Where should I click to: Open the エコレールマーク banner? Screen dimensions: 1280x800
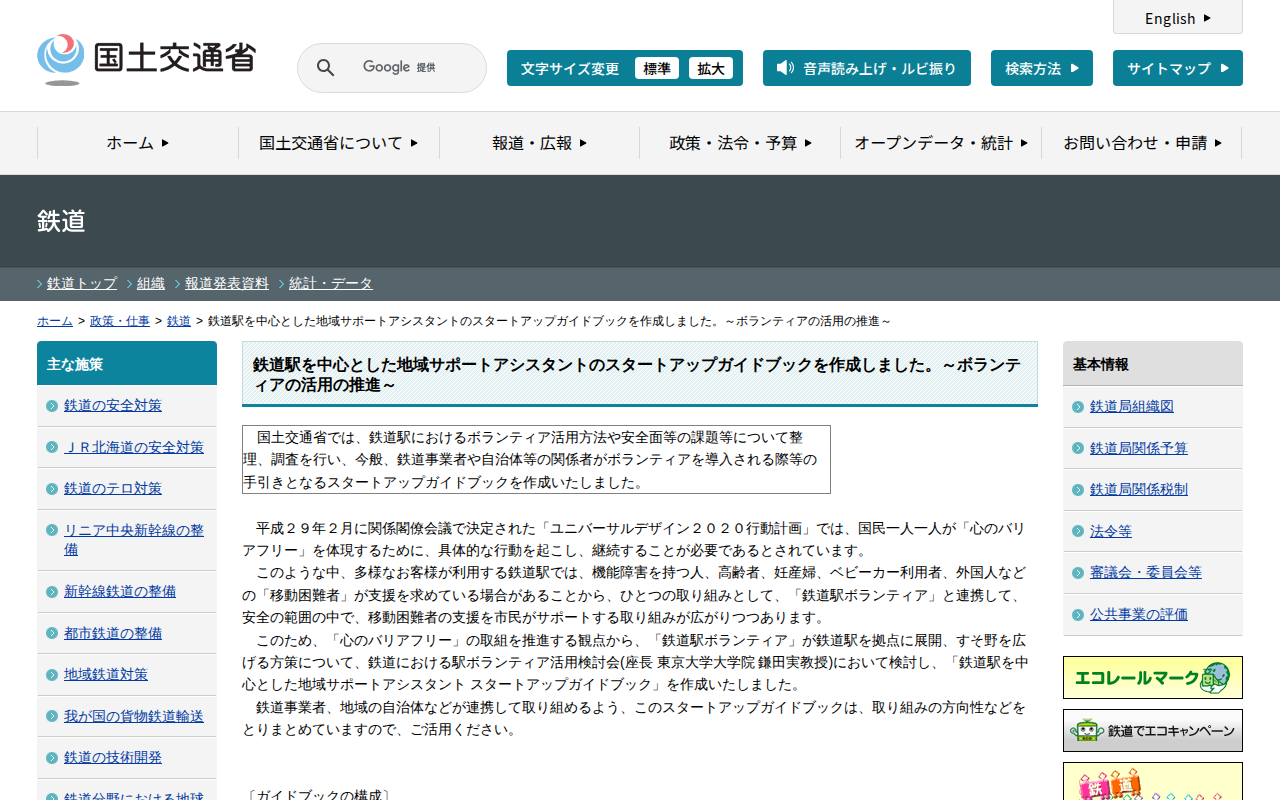1152,677
